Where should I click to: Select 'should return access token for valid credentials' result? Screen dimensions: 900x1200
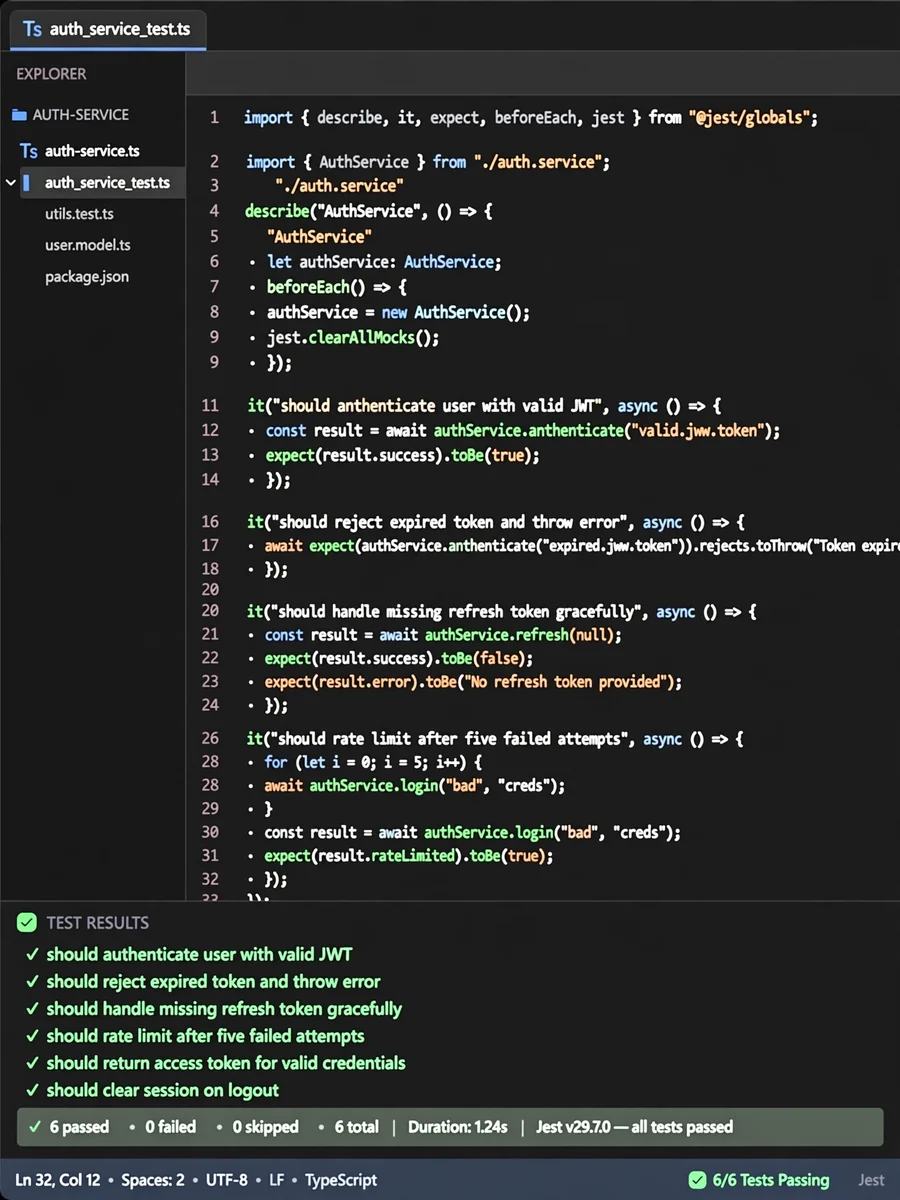point(226,1063)
